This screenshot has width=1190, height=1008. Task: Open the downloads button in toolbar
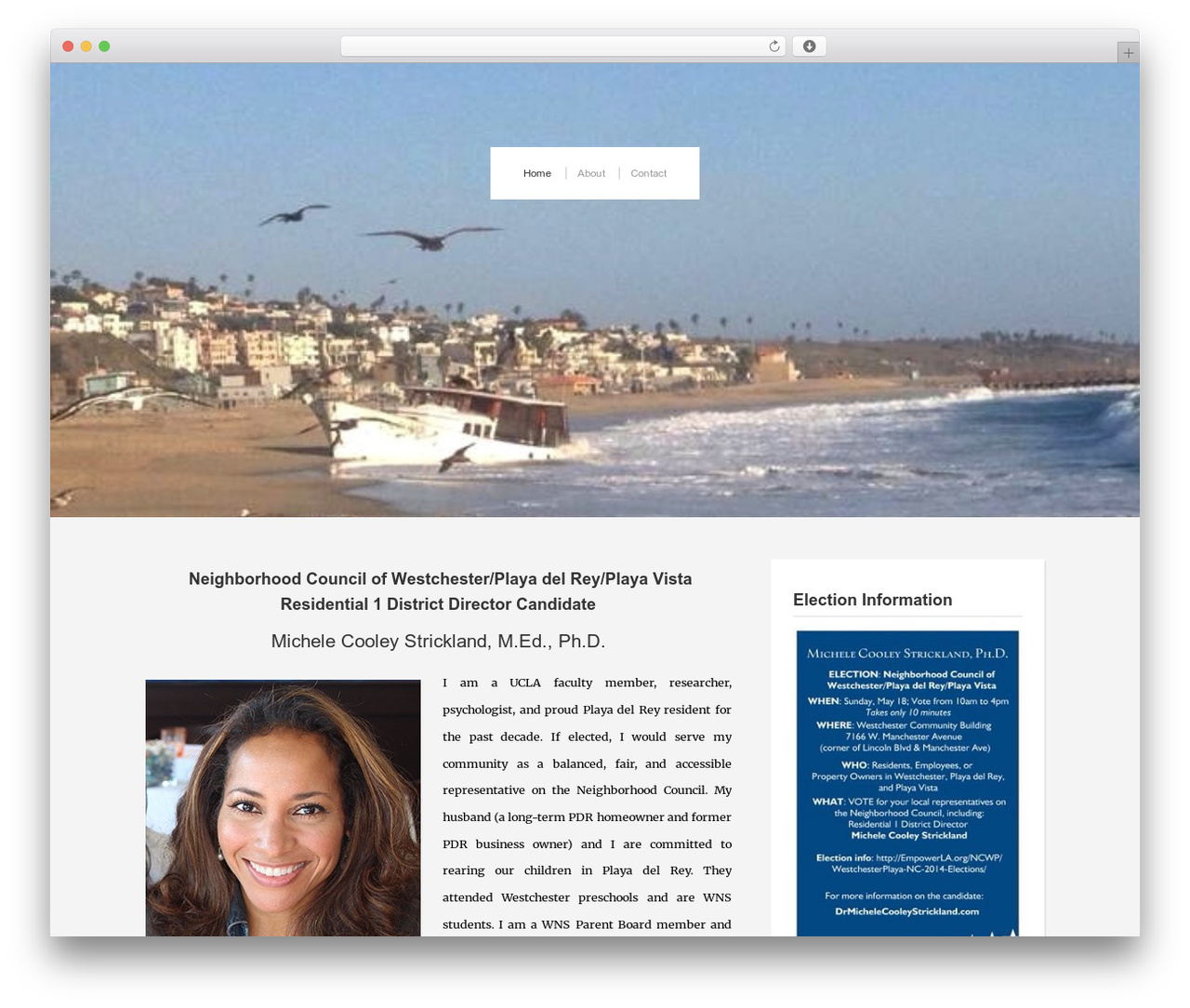(809, 46)
